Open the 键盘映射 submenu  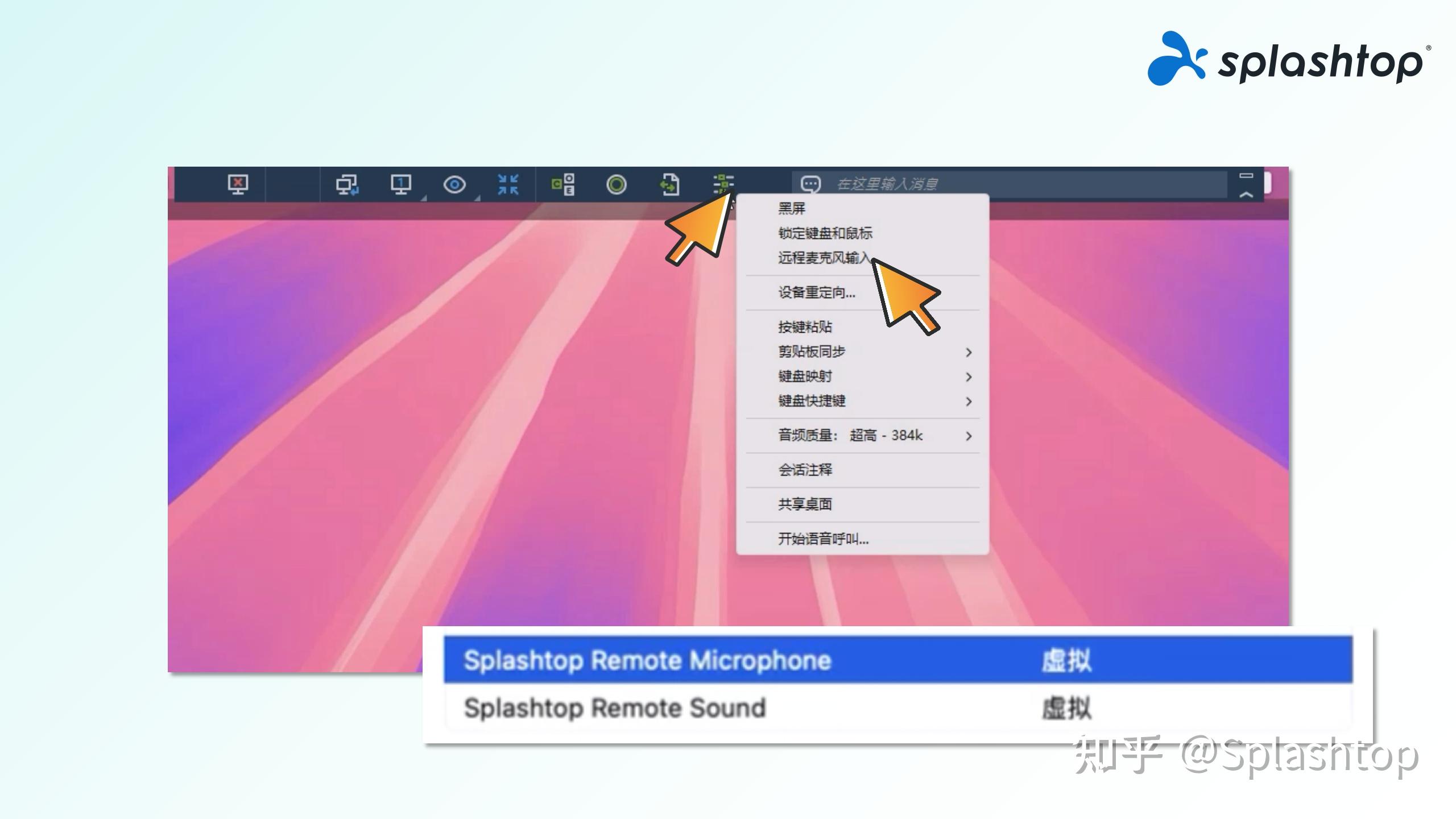coord(806,376)
